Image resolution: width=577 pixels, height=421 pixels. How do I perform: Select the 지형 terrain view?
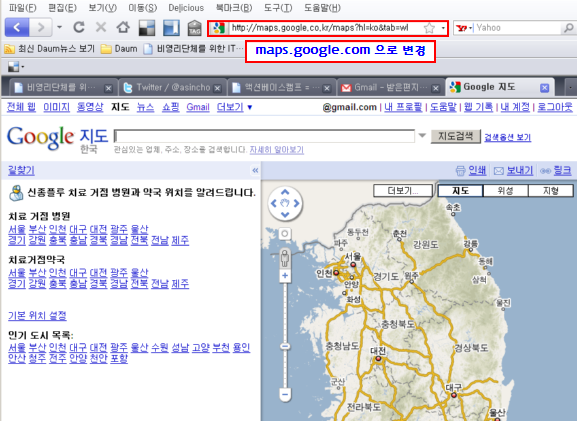click(551, 191)
